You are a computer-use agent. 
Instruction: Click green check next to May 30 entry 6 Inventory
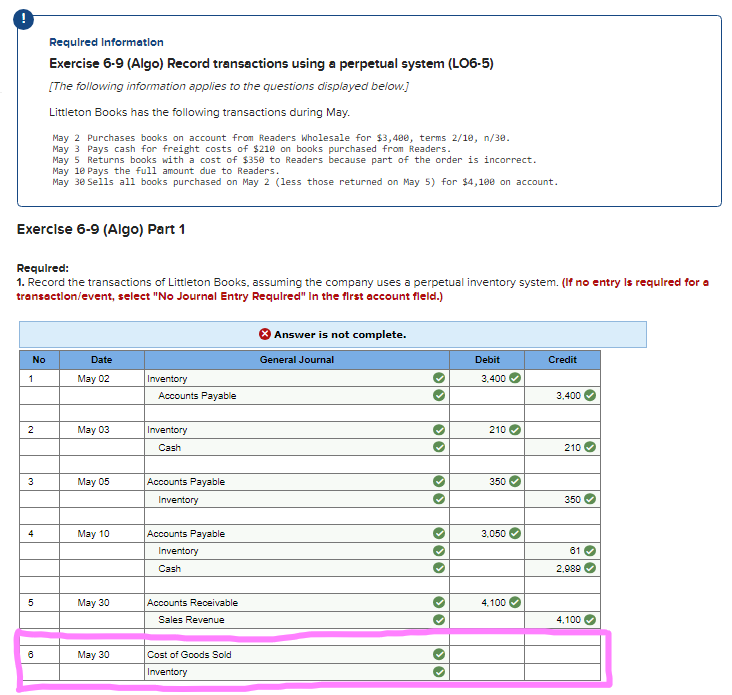pos(439,672)
